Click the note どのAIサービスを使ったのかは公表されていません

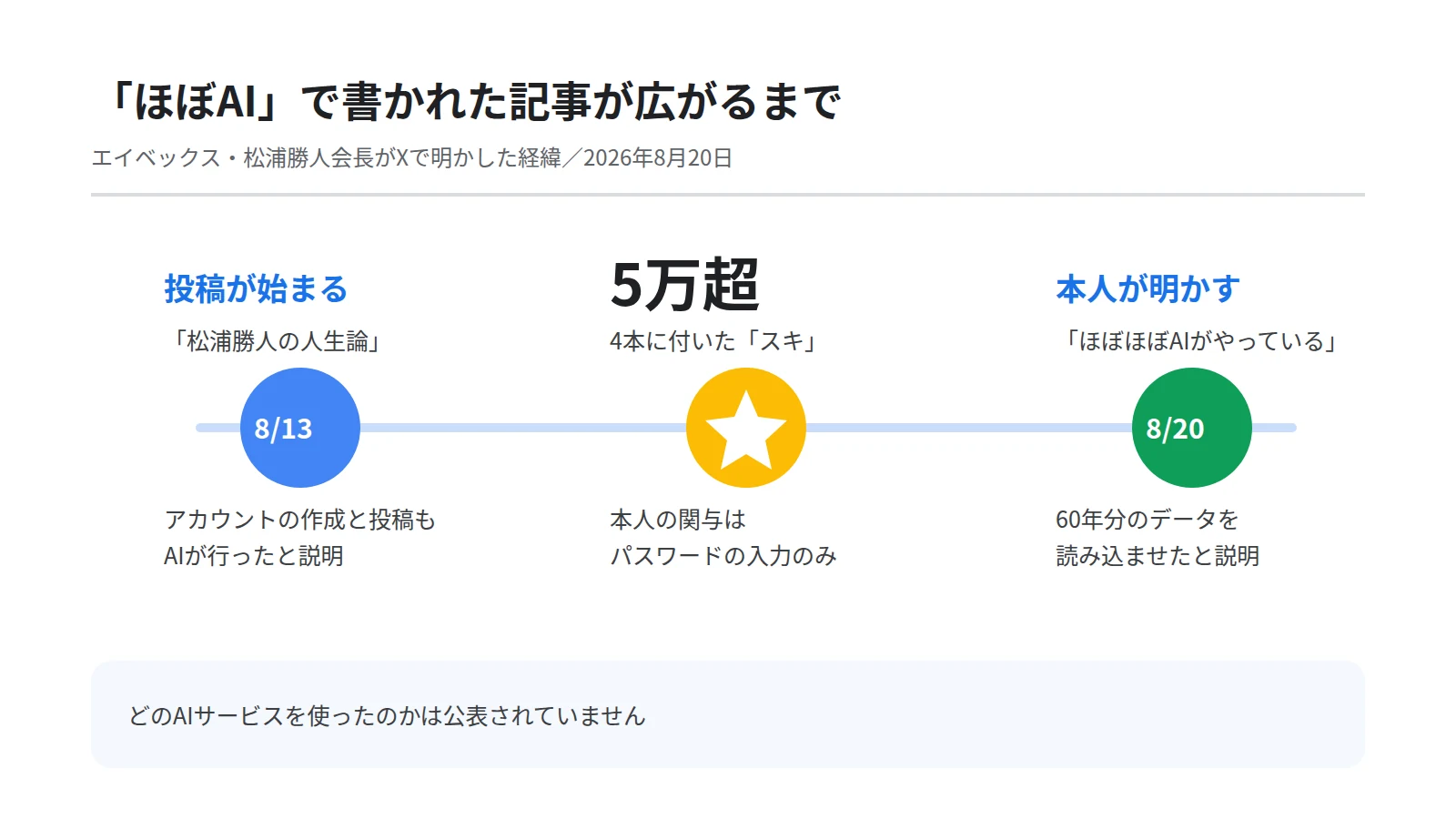coord(387,716)
